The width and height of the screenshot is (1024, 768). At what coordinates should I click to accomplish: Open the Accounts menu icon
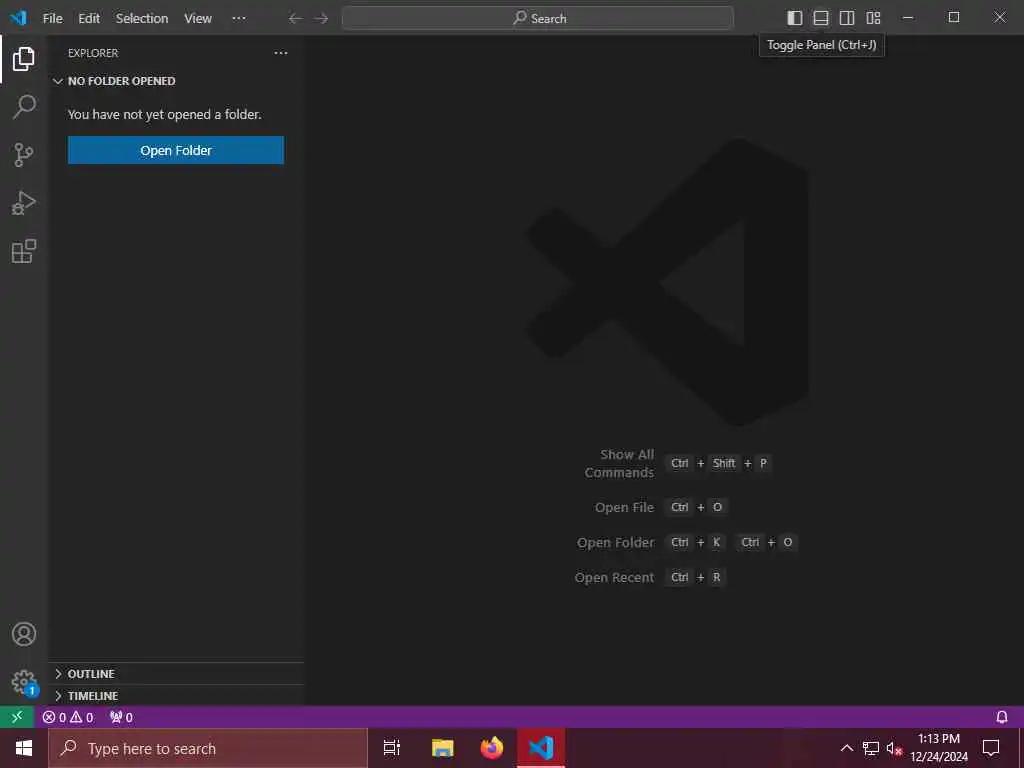click(x=24, y=634)
